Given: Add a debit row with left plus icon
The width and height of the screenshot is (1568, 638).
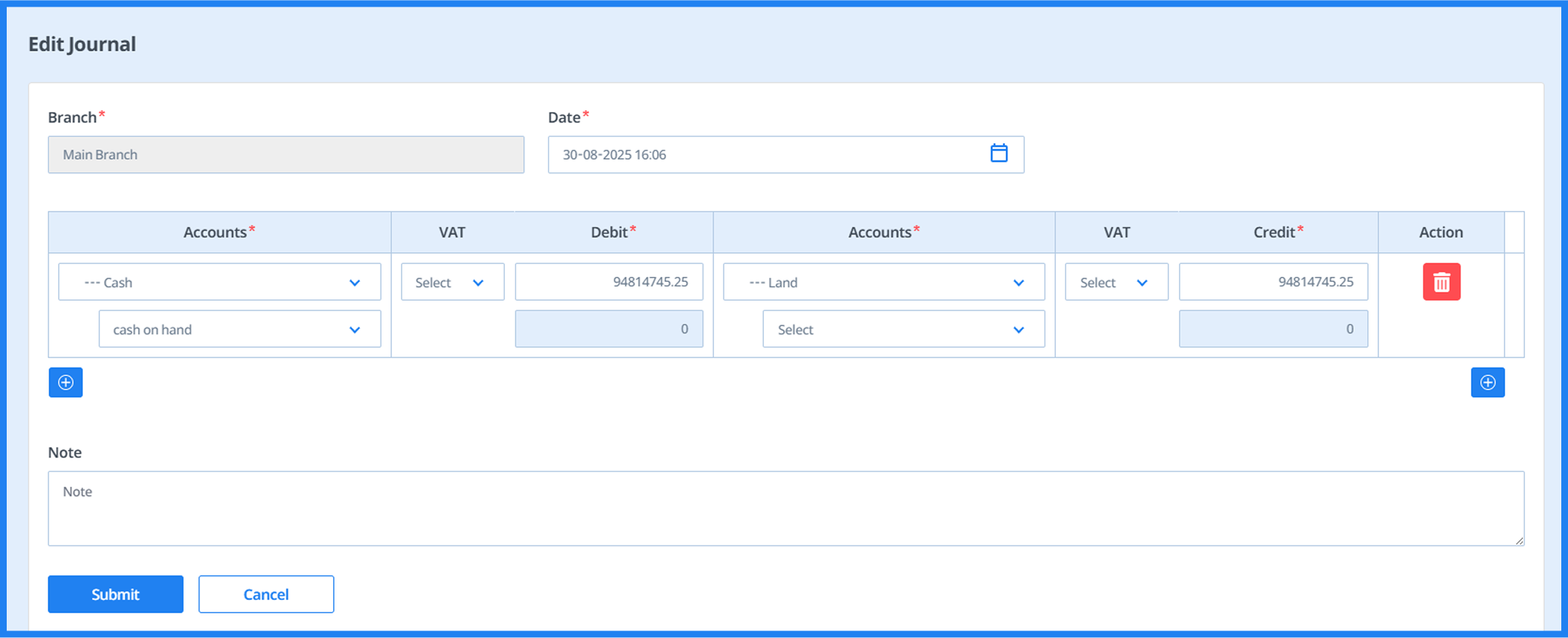Looking at the screenshot, I should pos(66,383).
